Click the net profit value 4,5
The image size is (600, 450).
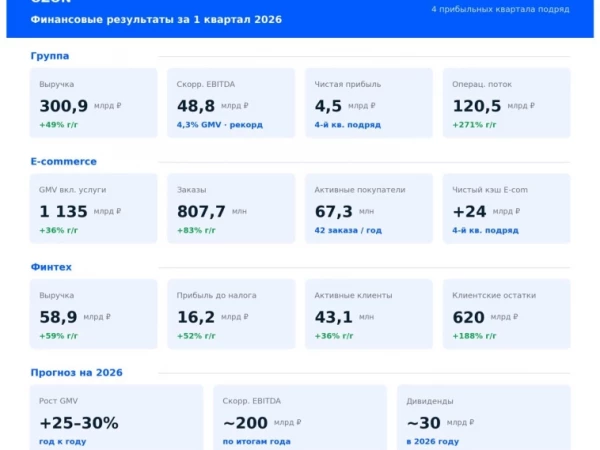328,106
